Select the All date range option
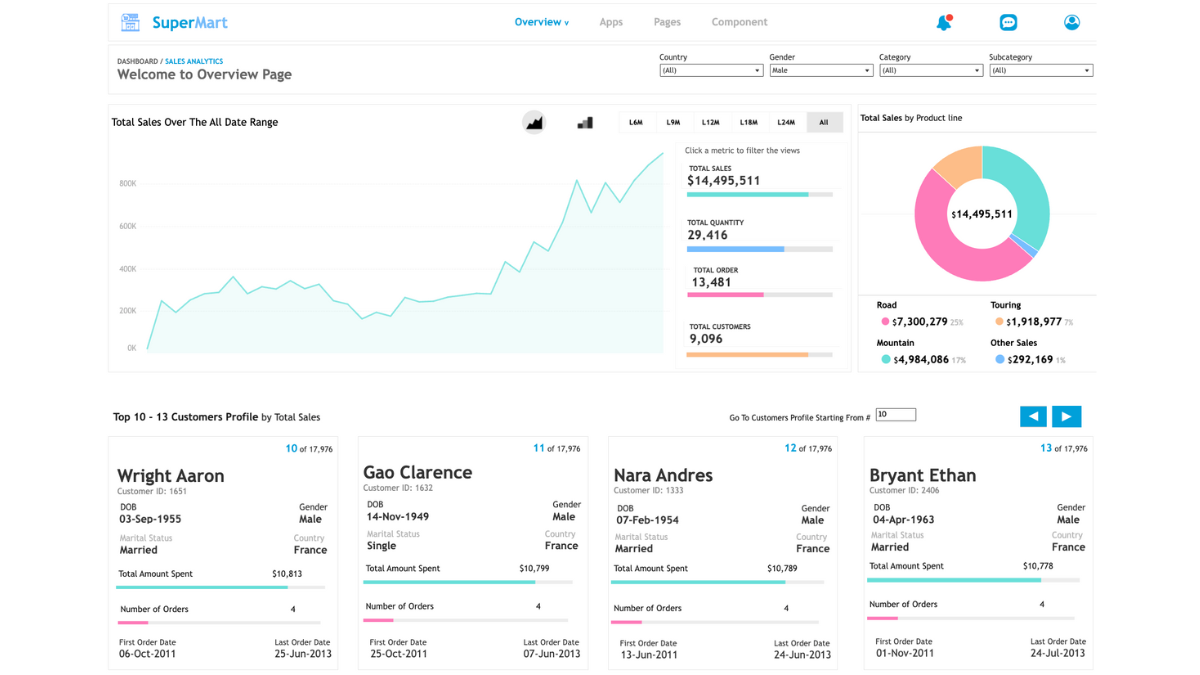This screenshot has width=1200, height=675. [x=824, y=122]
